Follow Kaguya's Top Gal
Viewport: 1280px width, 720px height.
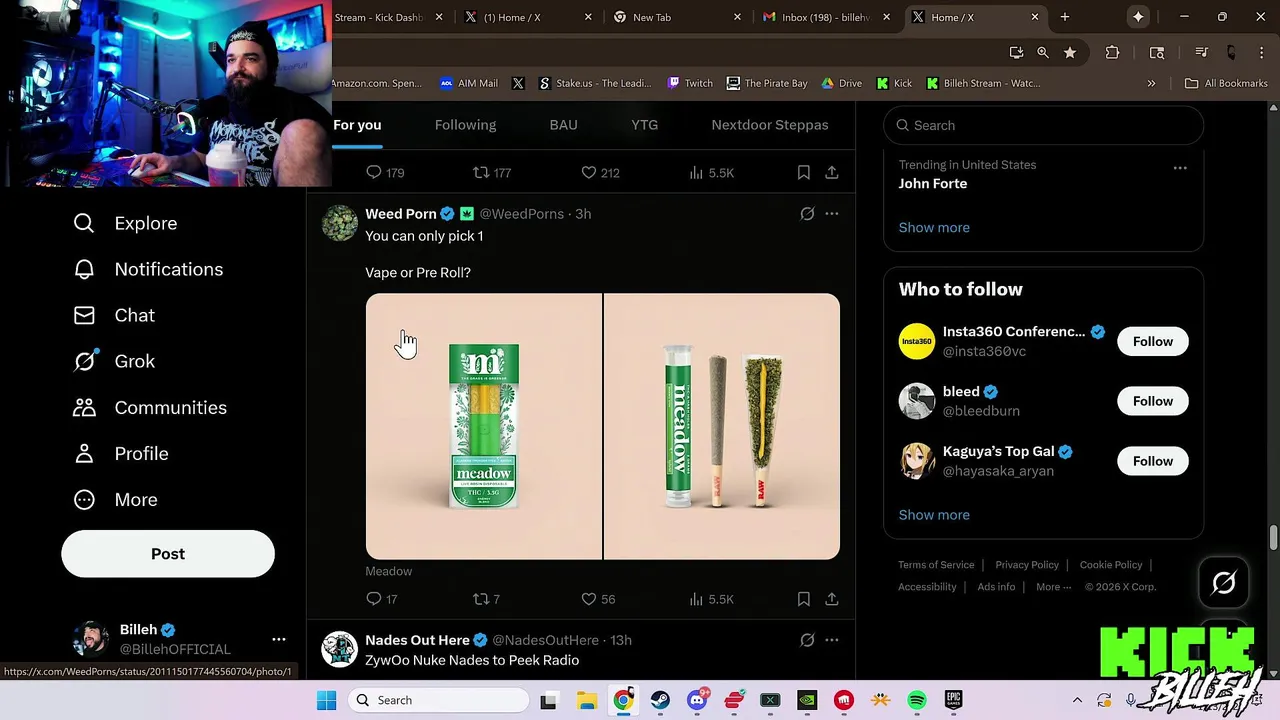click(1153, 461)
